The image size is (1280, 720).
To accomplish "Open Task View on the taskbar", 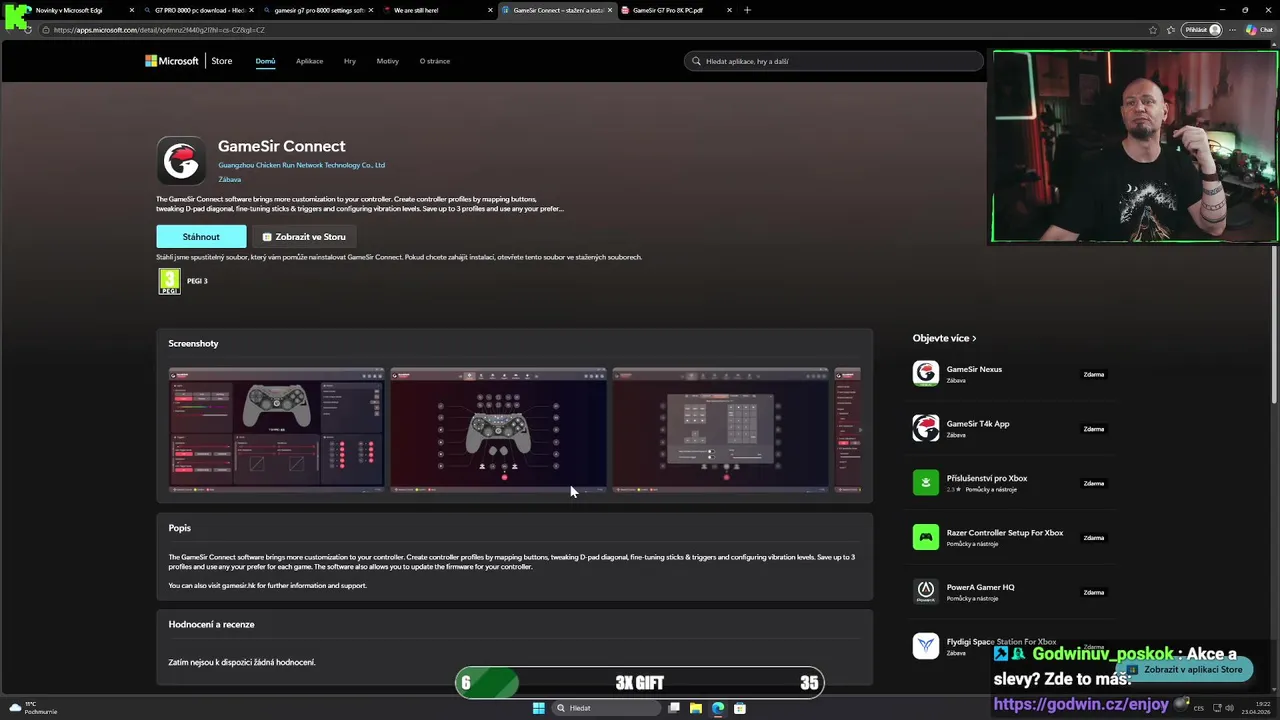I will coord(674,708).
